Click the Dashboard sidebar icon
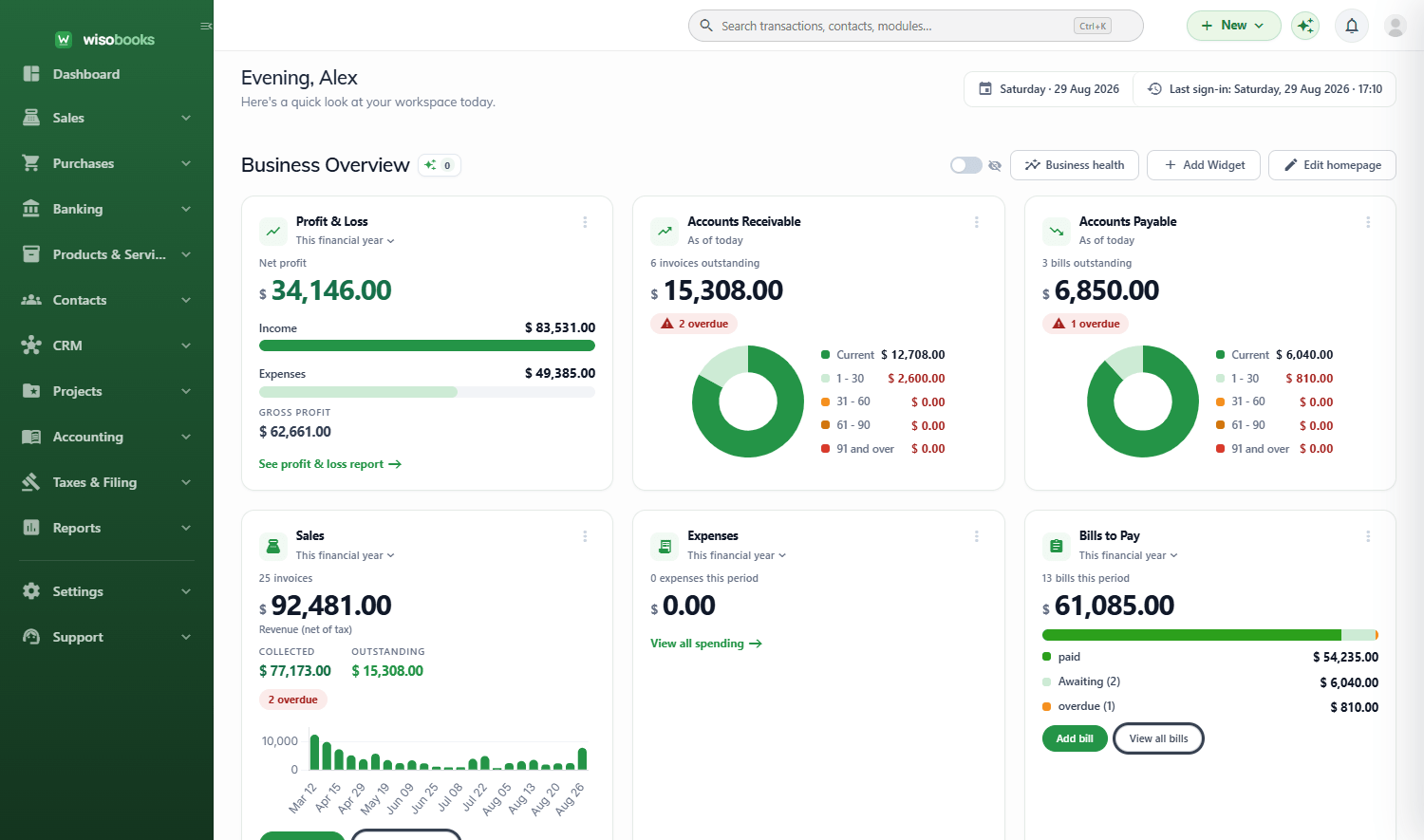 [x=31, y=74]
